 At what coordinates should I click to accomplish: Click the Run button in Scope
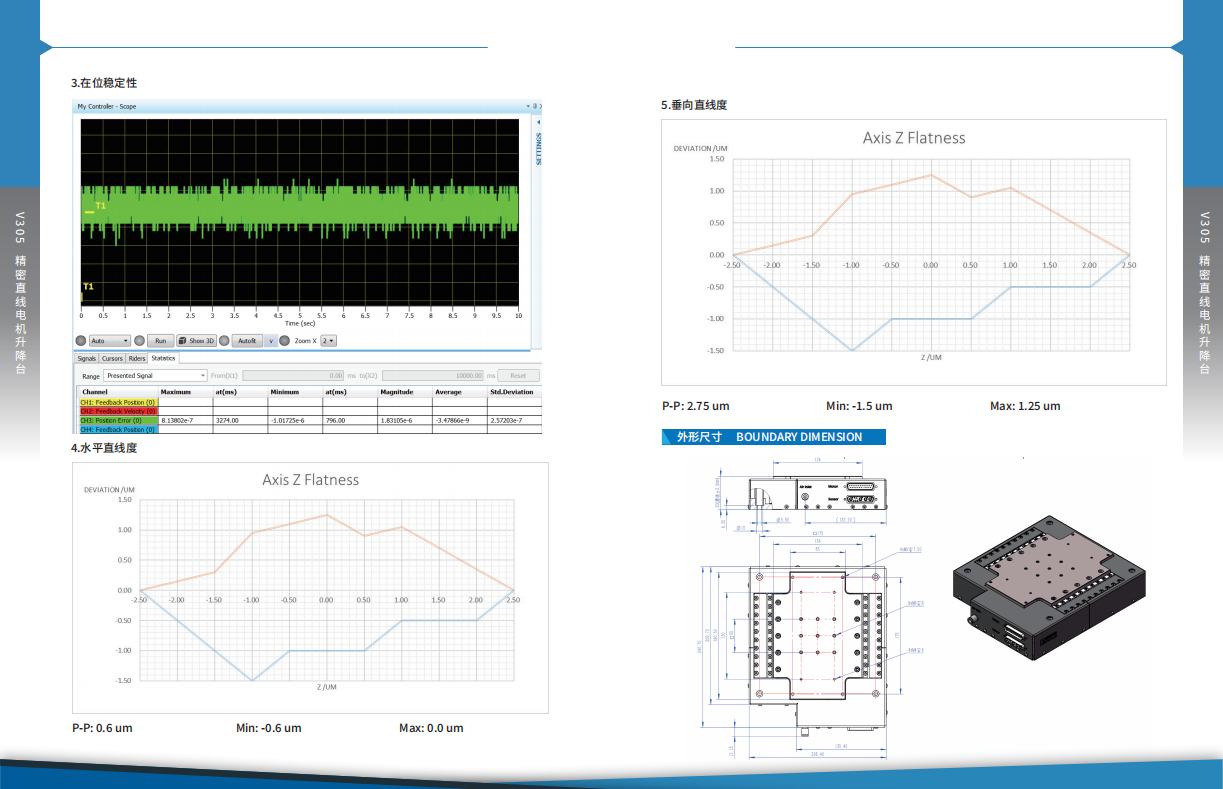pyautogui.click(x=161, y=340)
